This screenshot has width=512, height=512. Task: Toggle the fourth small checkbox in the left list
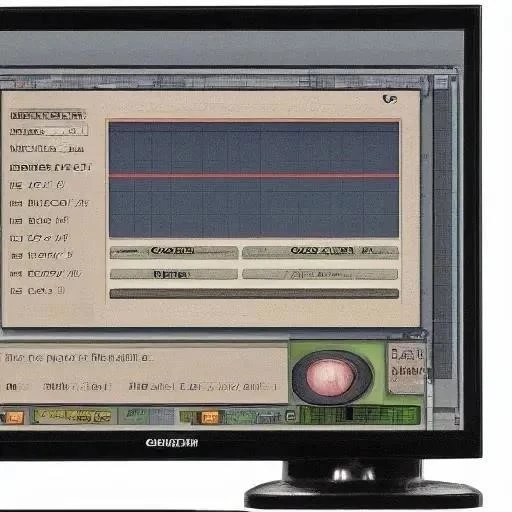[x=16, y=238]
